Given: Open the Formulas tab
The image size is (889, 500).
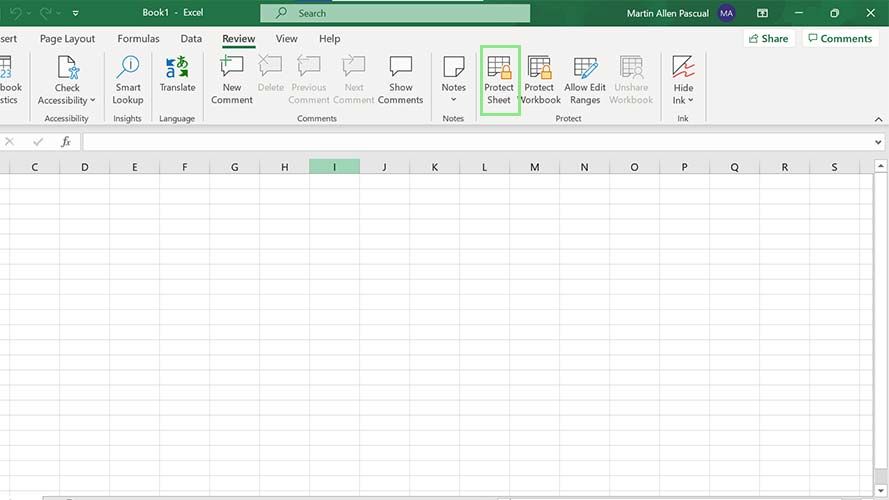Looking at the screenshot, I should click(138, 39).
